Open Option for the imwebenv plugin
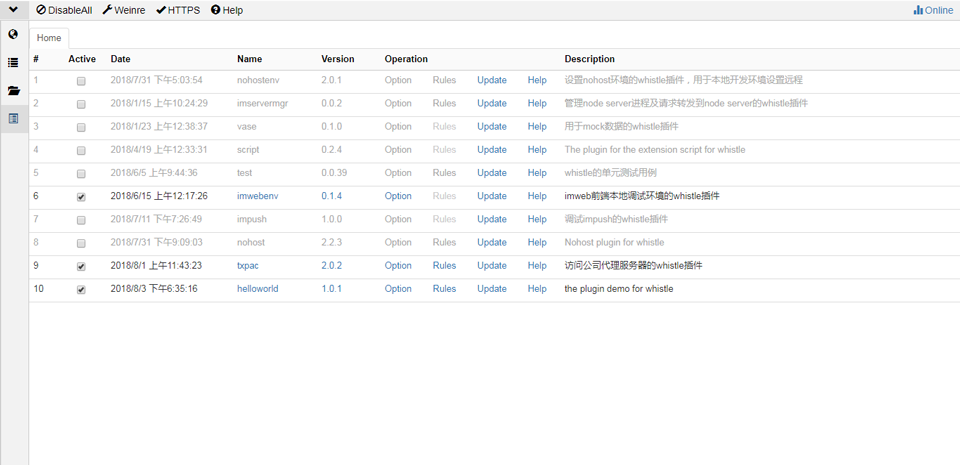This screenshot has height=465, width=960. click(397, 196)
